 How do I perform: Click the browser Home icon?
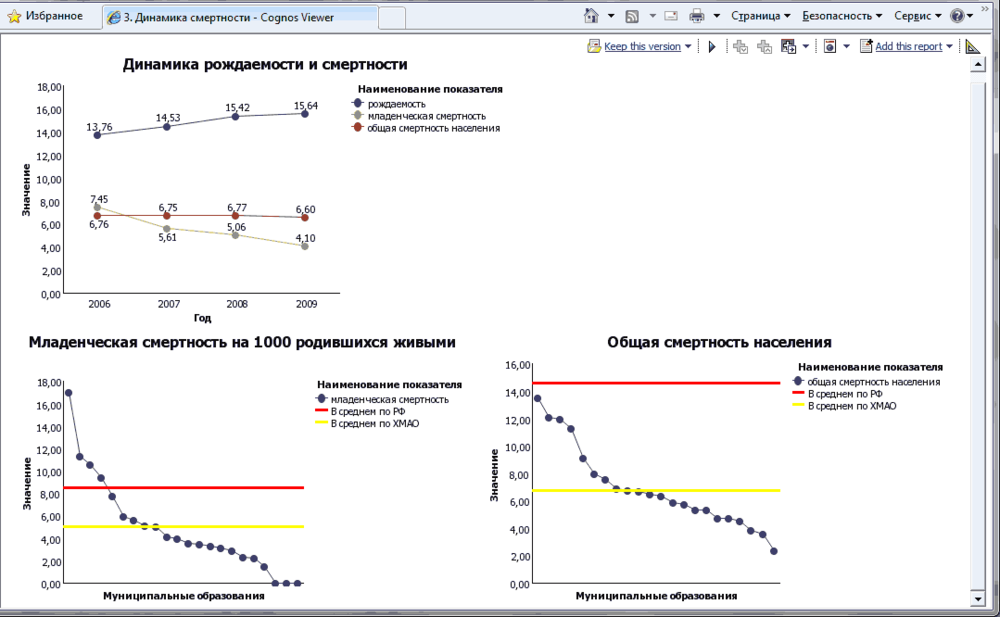coord(591,15)
